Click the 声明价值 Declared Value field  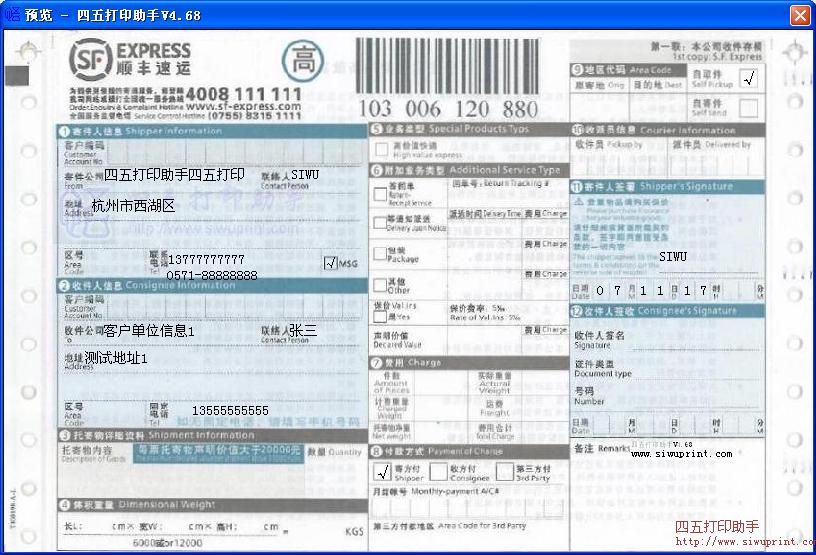[485, 341]
